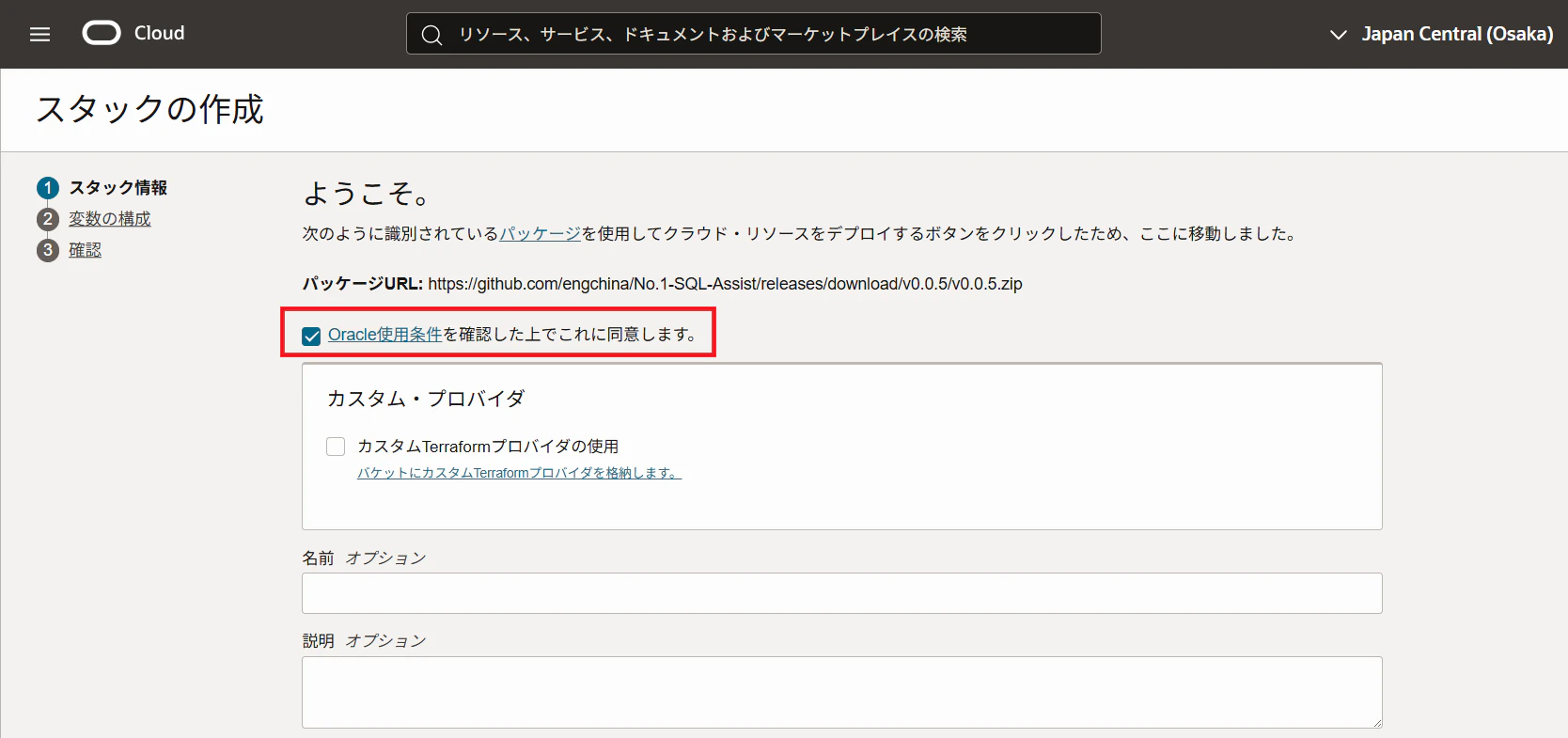Click the step 2 number badge
This screenshot has height=738, width=1568.
click(48, 219)
